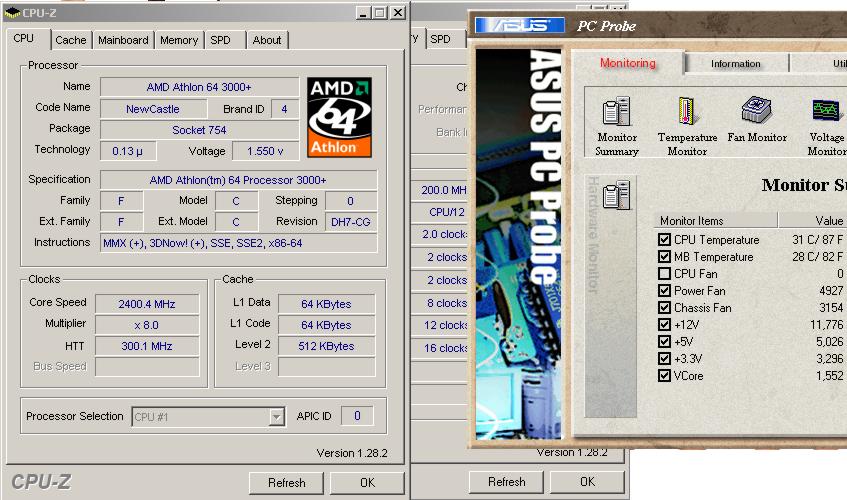
Task: Click the Power Fan value 4927
Action: [x=831, y=291]
